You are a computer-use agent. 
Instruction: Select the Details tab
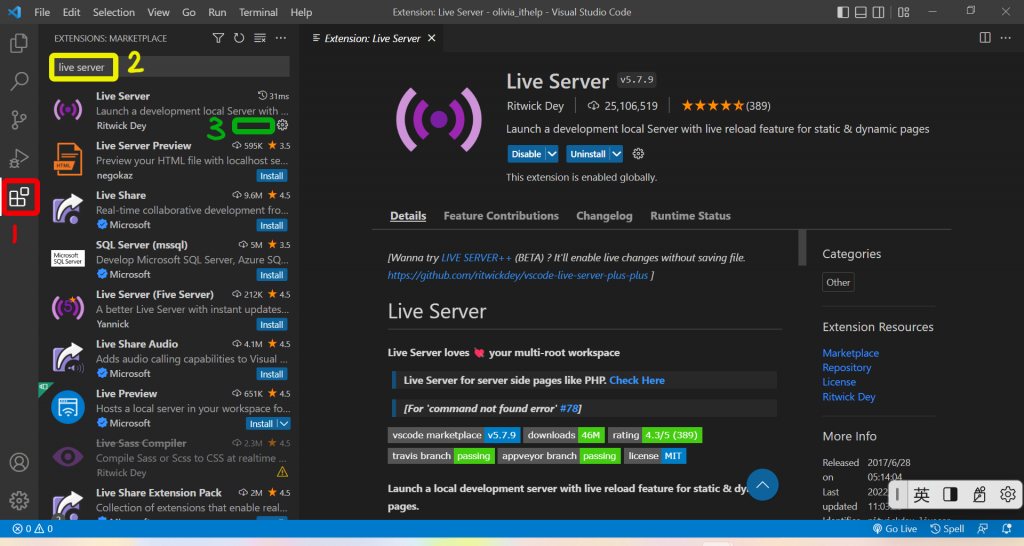pos(408,216)
